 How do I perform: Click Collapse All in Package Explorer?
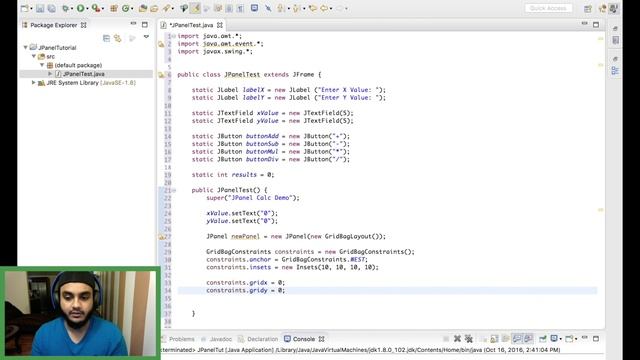107,38
